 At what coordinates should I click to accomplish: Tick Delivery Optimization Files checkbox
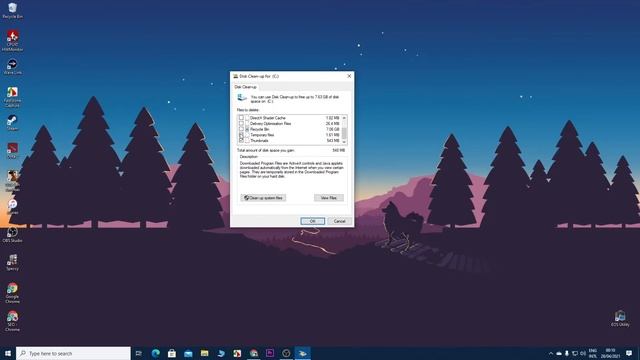[241, 123]
